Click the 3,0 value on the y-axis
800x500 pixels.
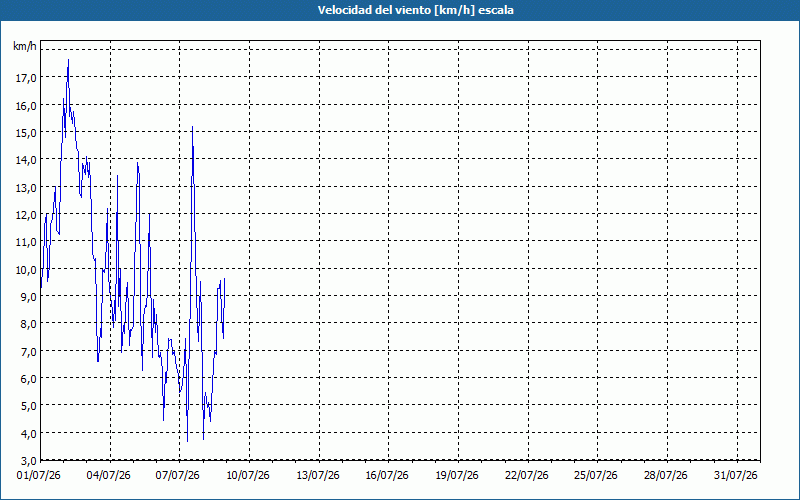28,461
